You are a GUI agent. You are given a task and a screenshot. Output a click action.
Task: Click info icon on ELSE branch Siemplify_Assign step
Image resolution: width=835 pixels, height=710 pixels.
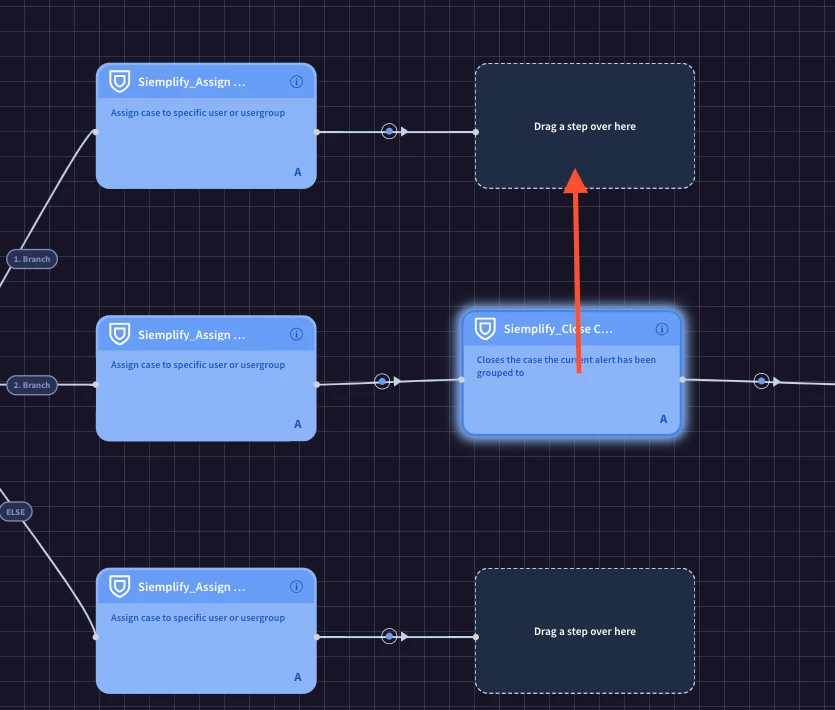pyautogui.click(x=297, y=586)
